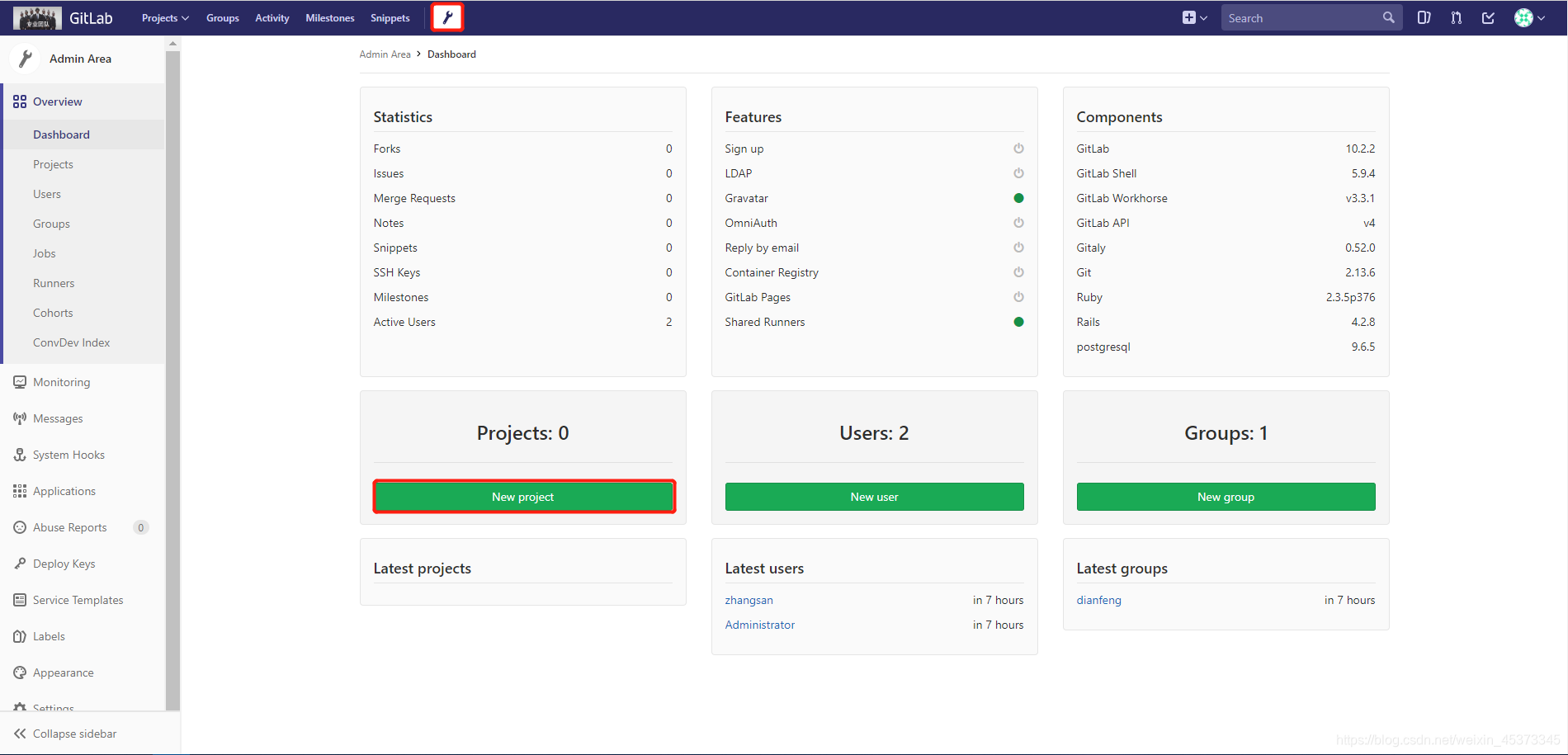Click the Monitoring screen icon
Image resolution: width=1568 pixels, height=755 pixels.
point(20,382)
